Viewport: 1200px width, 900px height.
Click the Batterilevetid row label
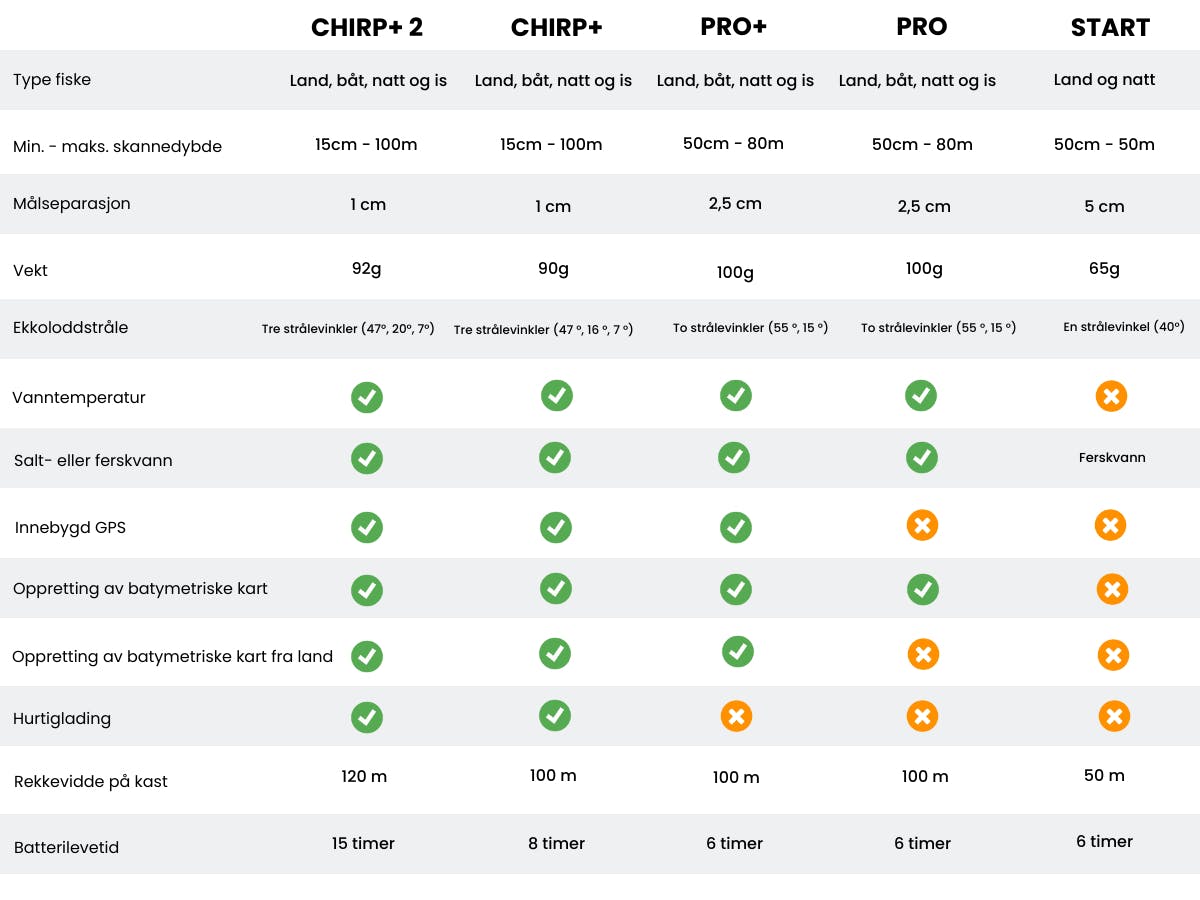click(x=67, y=847)
